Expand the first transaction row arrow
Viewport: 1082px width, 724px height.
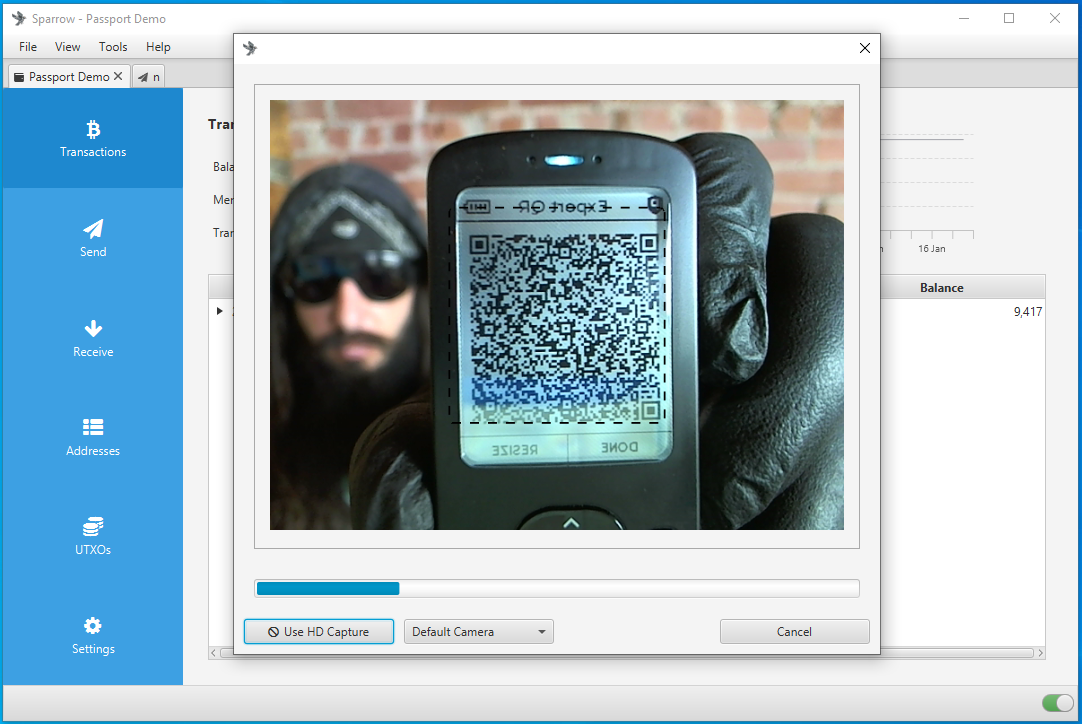[x=219, y=311]
